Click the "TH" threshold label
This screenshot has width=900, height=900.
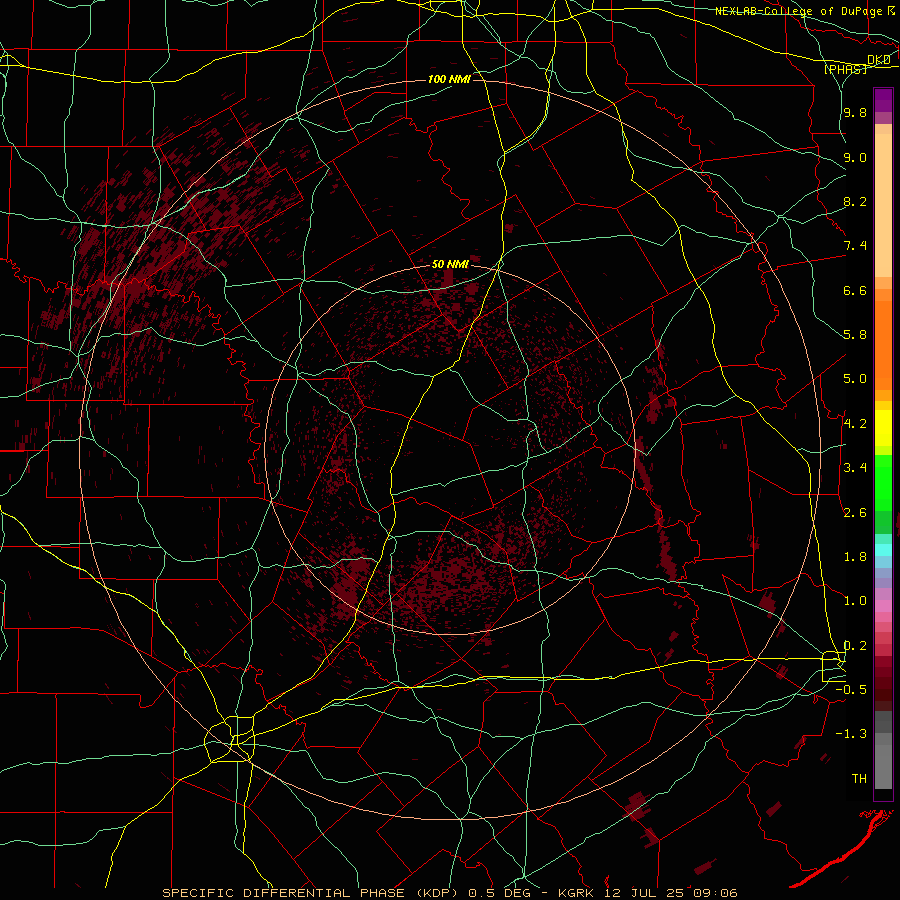[859, 779]
